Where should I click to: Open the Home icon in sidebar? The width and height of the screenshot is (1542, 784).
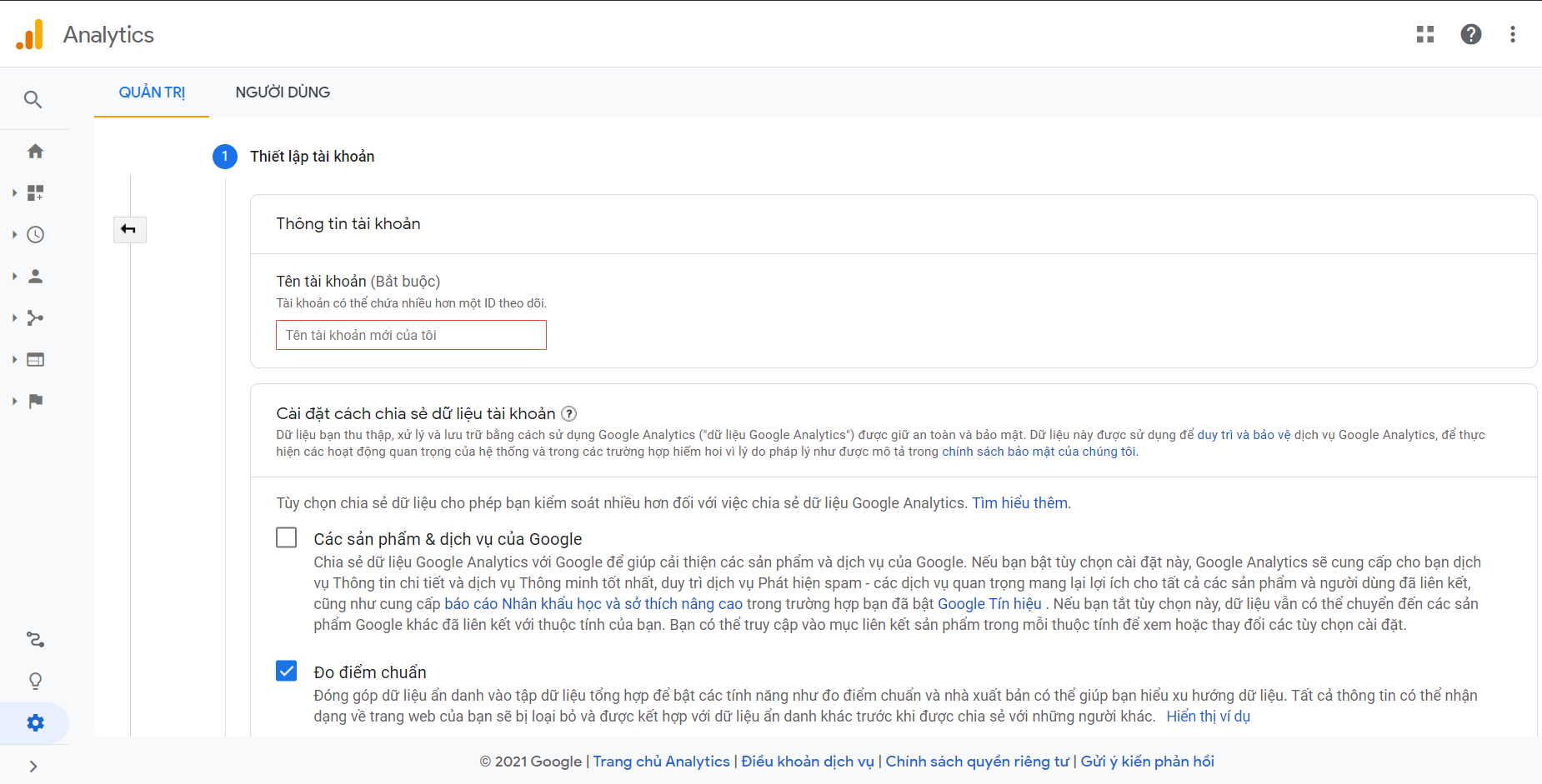(35, 152)
